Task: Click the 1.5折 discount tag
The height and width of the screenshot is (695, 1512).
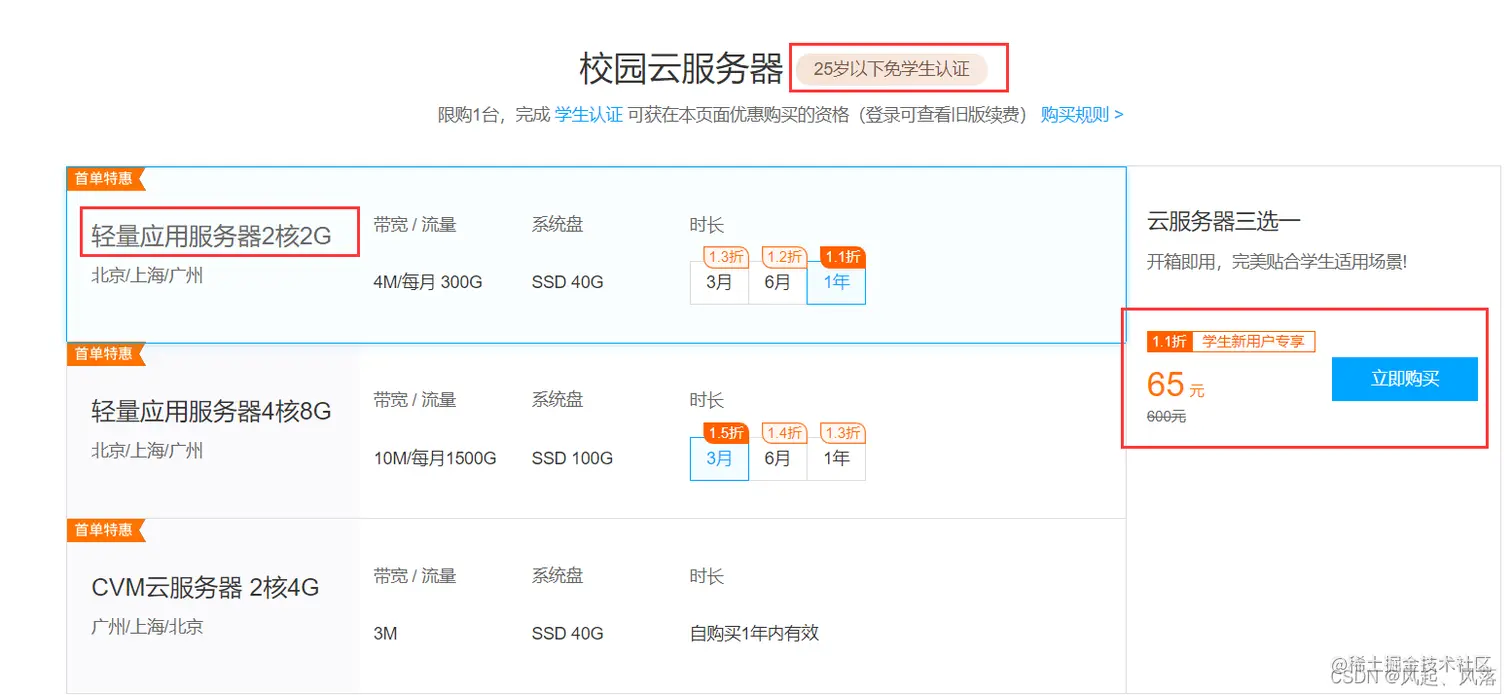Action: point(726,433)
